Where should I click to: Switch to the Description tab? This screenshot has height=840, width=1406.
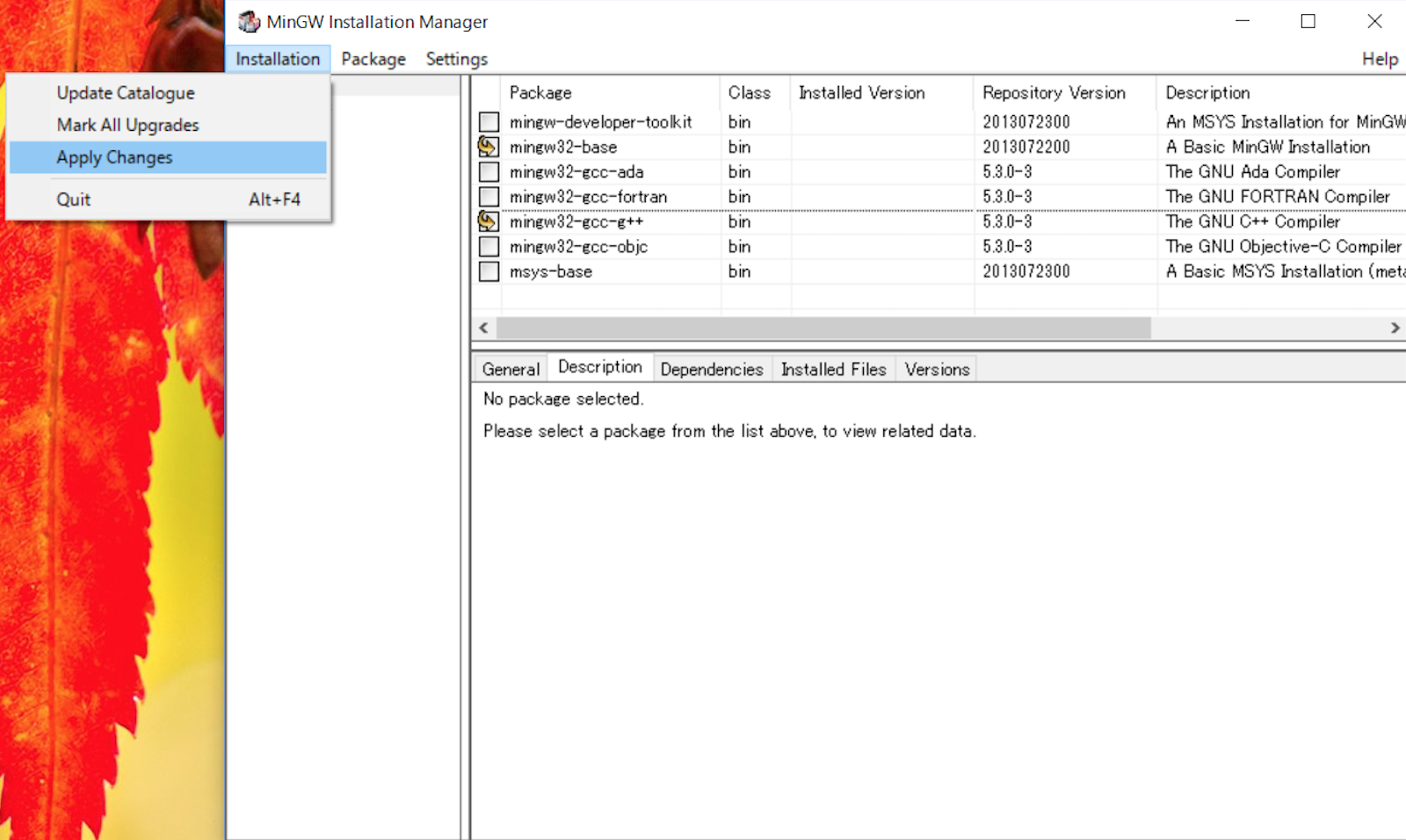[600, 367]
